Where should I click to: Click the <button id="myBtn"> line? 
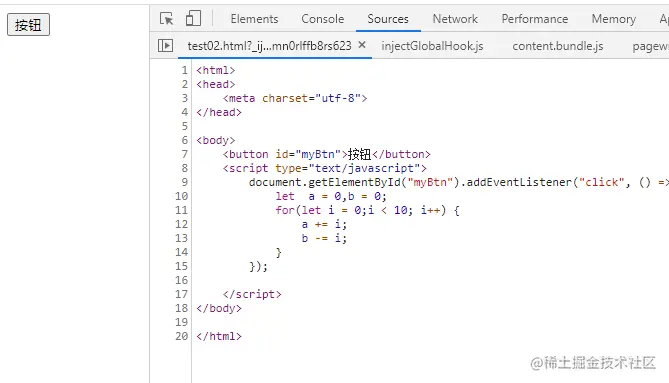326,154
